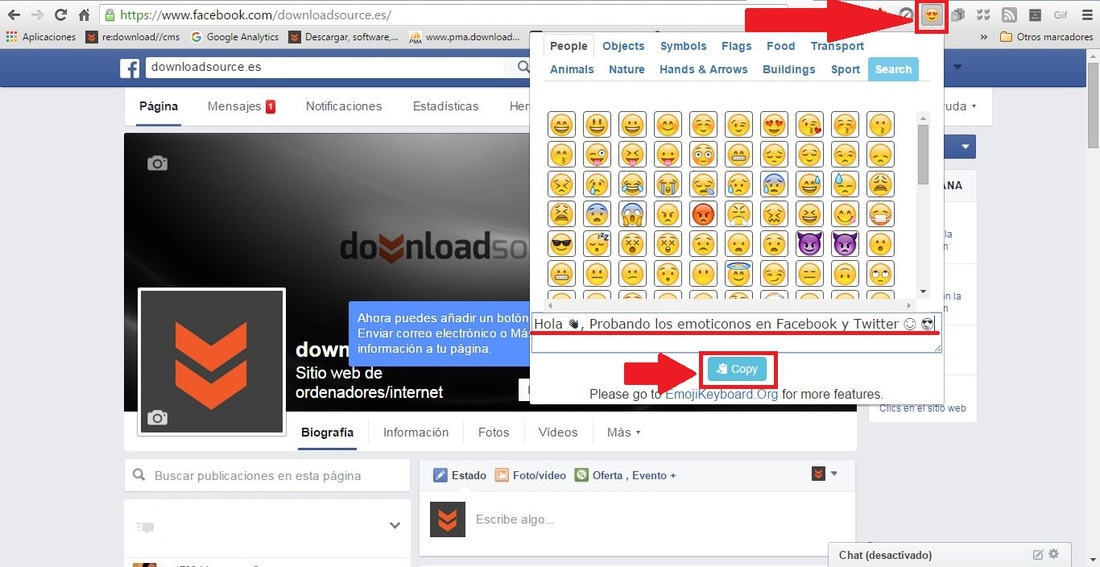The width and height of the screenshot is (1100, 567).
Task: Click emoji panel scroll-down arrow
Action: pyautogui.click(x=923, y=292)
